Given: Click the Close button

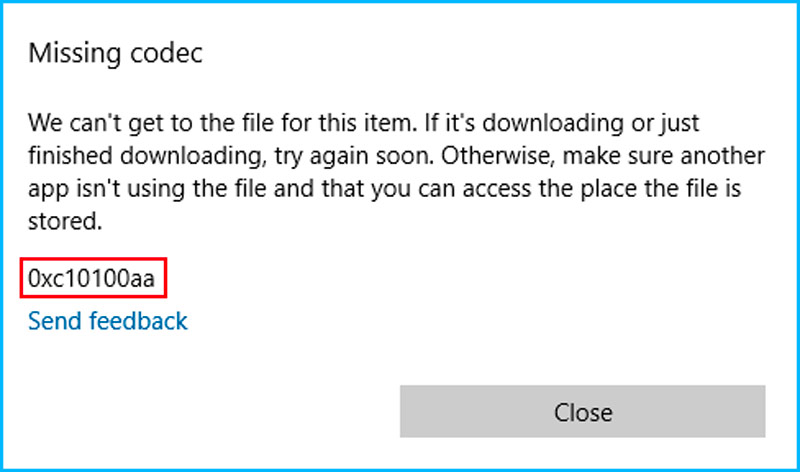Looking at the screenshot, I should pyautogui.click(x=583, y=411).
